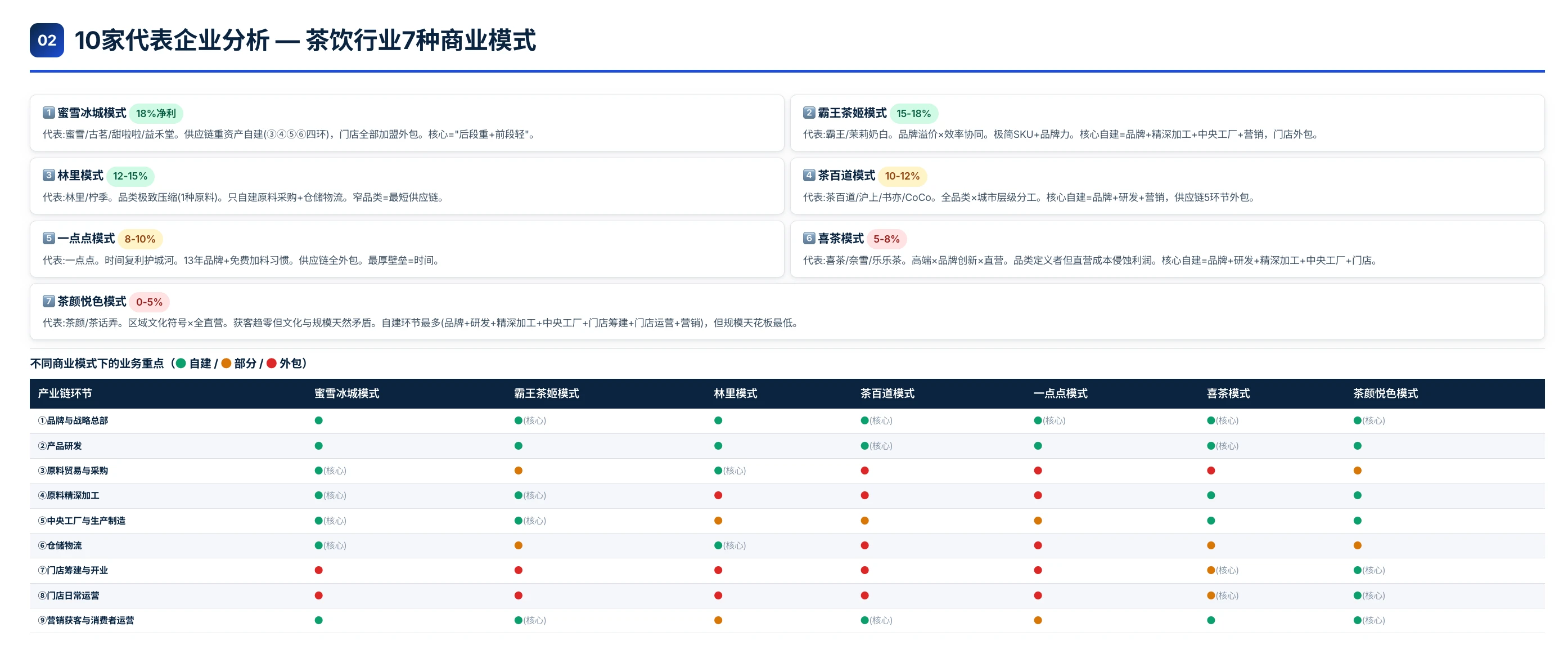The image size is (1568, 654).
Task: Click the number 5 icon beside 一点点模式
Action: [x=49, y=238]
